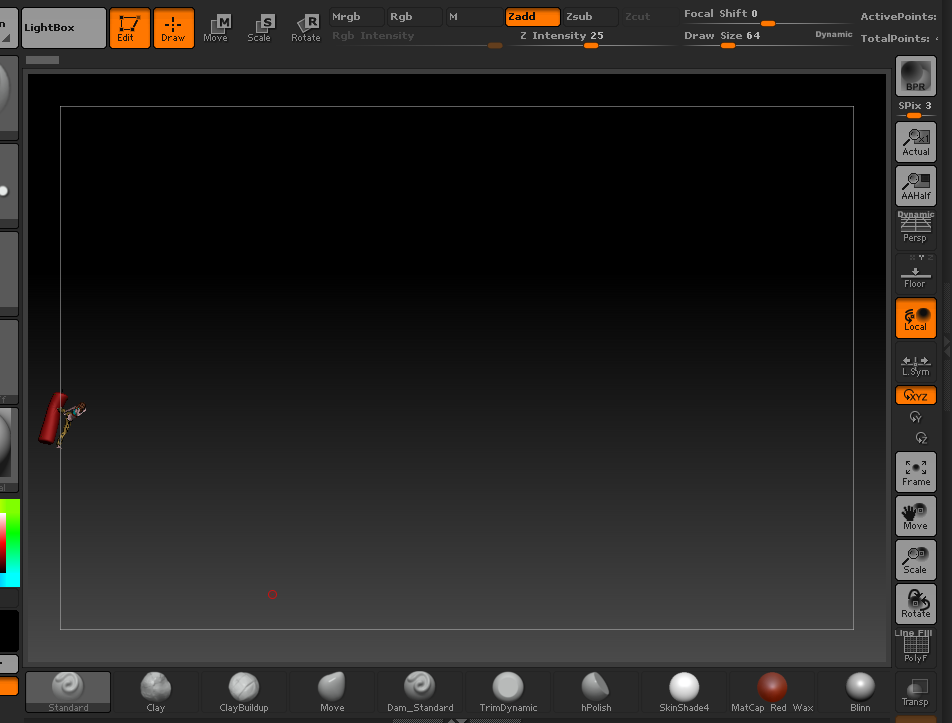Viewport: 952px width, 723px height.
Task: Turn off Zadd sculpting mode
Action: click(x=532, y=16)
